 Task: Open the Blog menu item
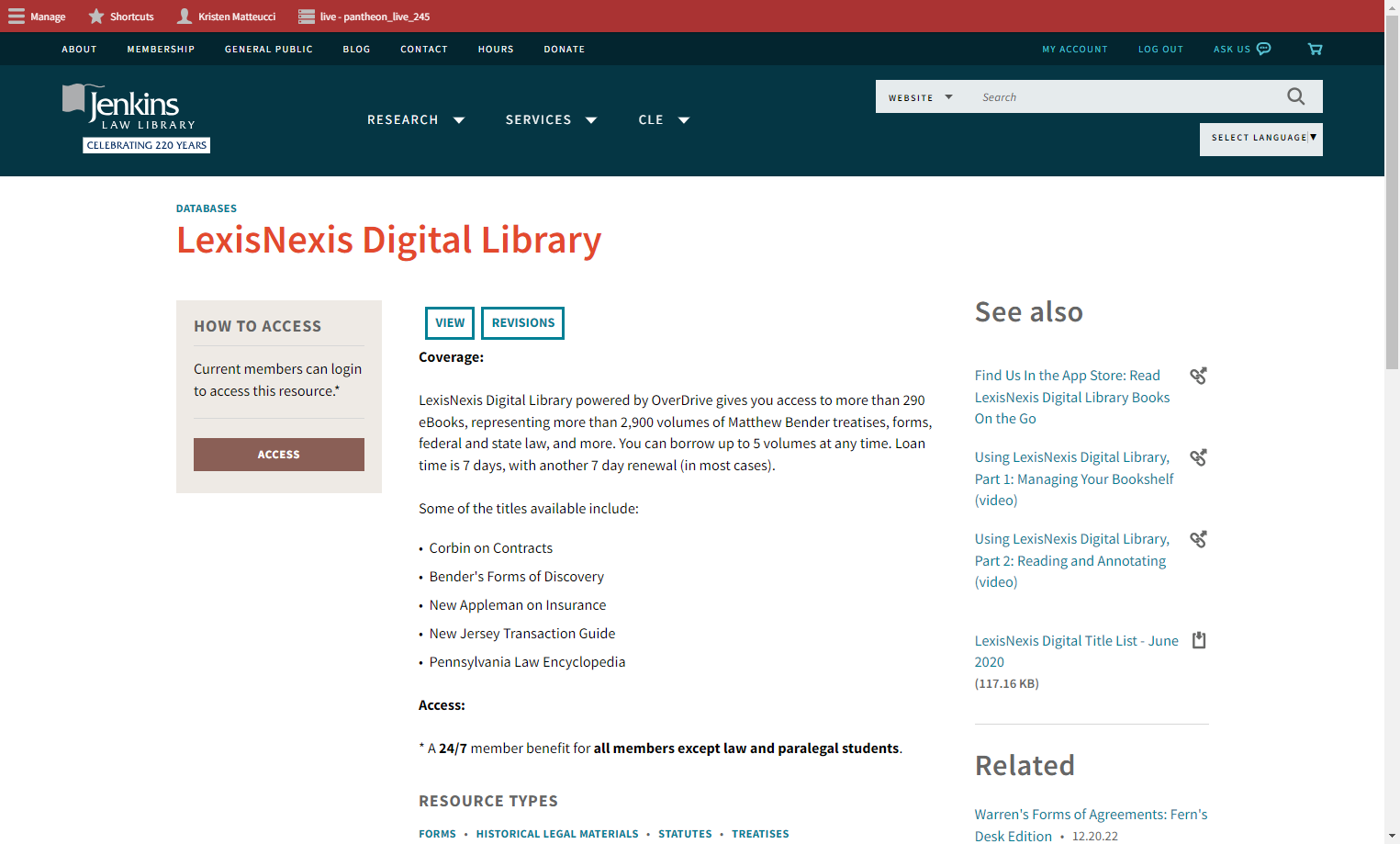tap(356, 50)
